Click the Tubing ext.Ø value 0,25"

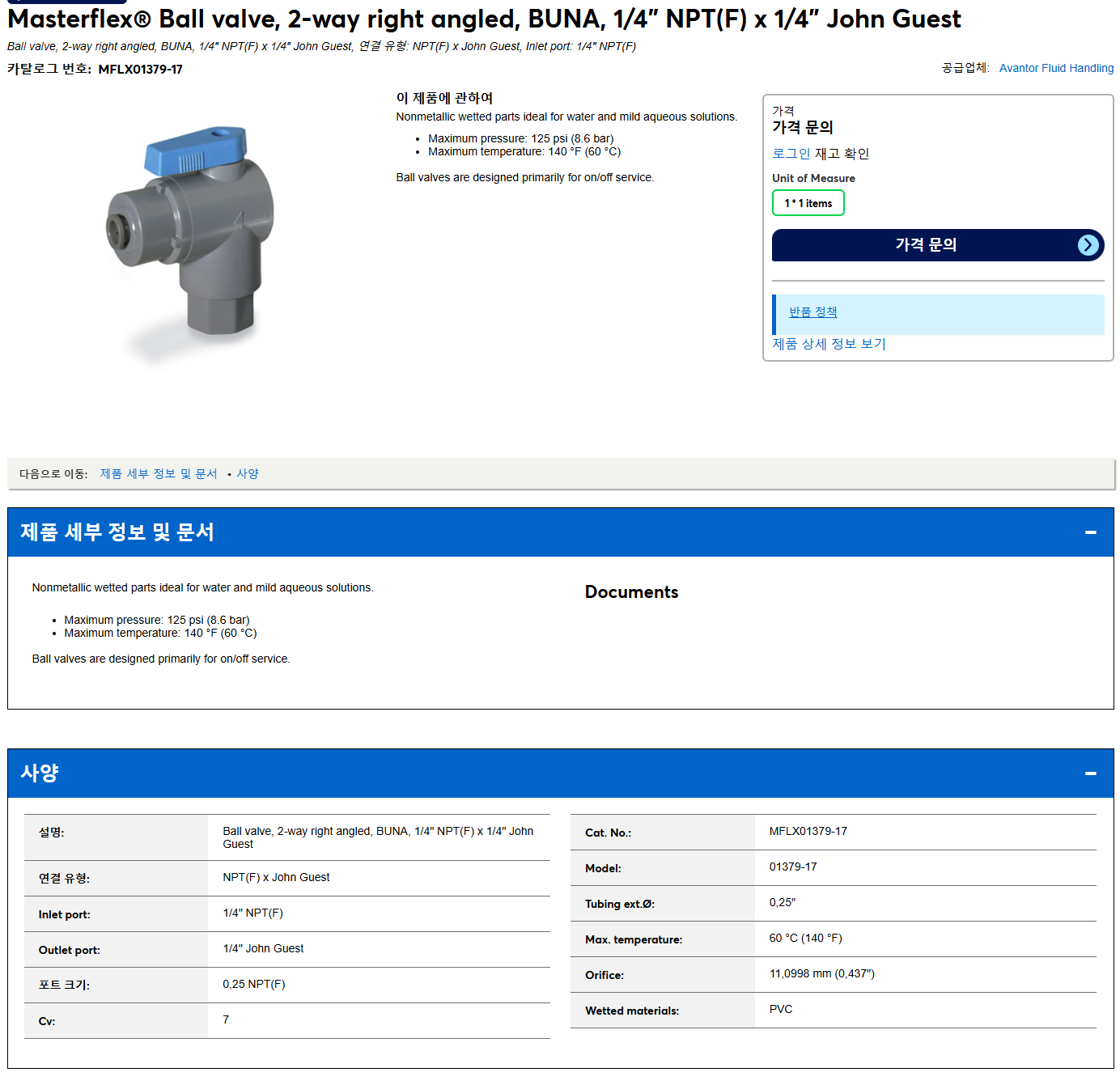[782, 902]
